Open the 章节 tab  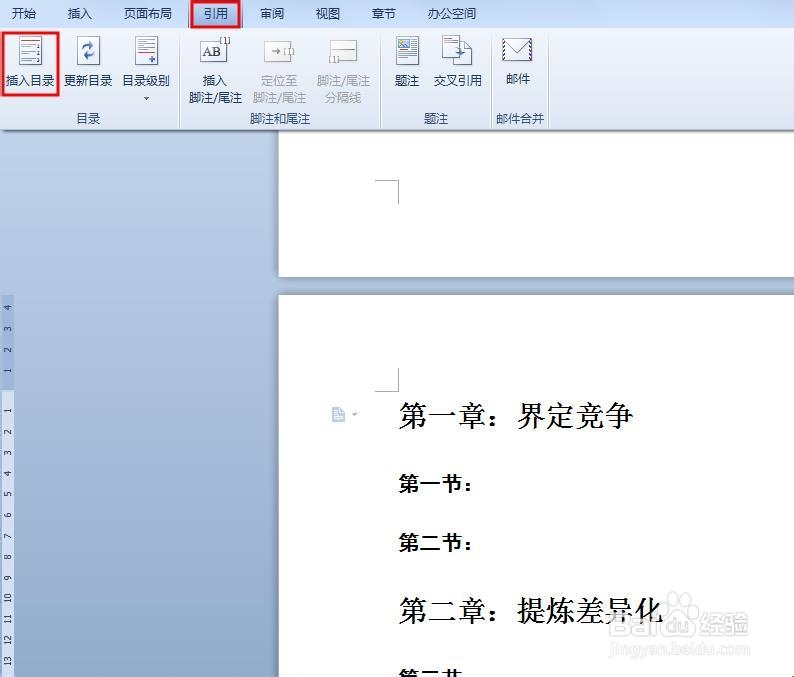383,14
